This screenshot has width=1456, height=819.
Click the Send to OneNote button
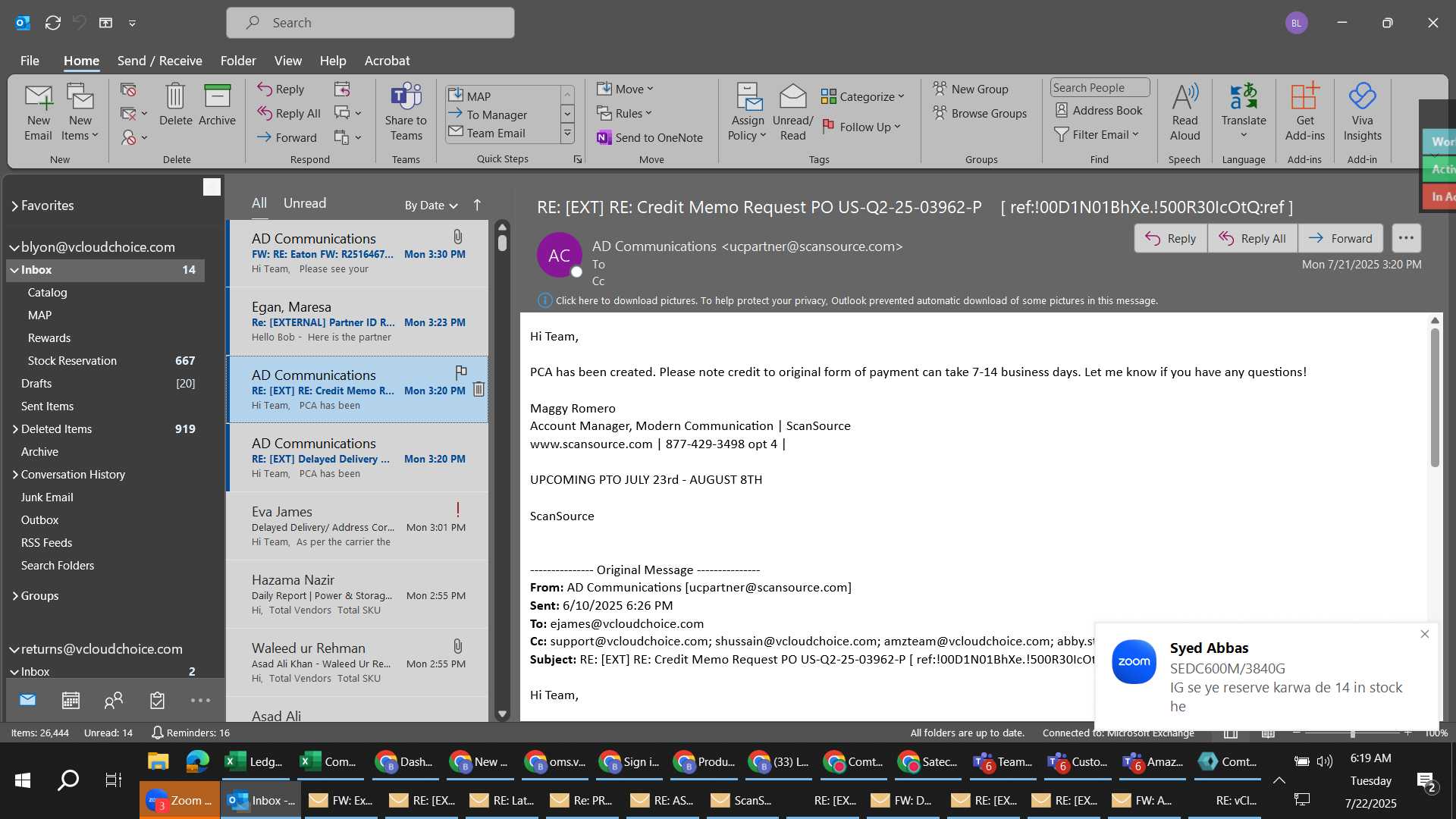click(650, 137)
